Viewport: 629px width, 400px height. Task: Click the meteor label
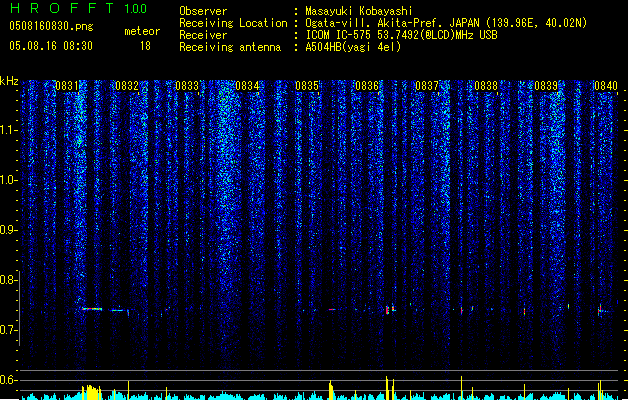pos(142,31)
